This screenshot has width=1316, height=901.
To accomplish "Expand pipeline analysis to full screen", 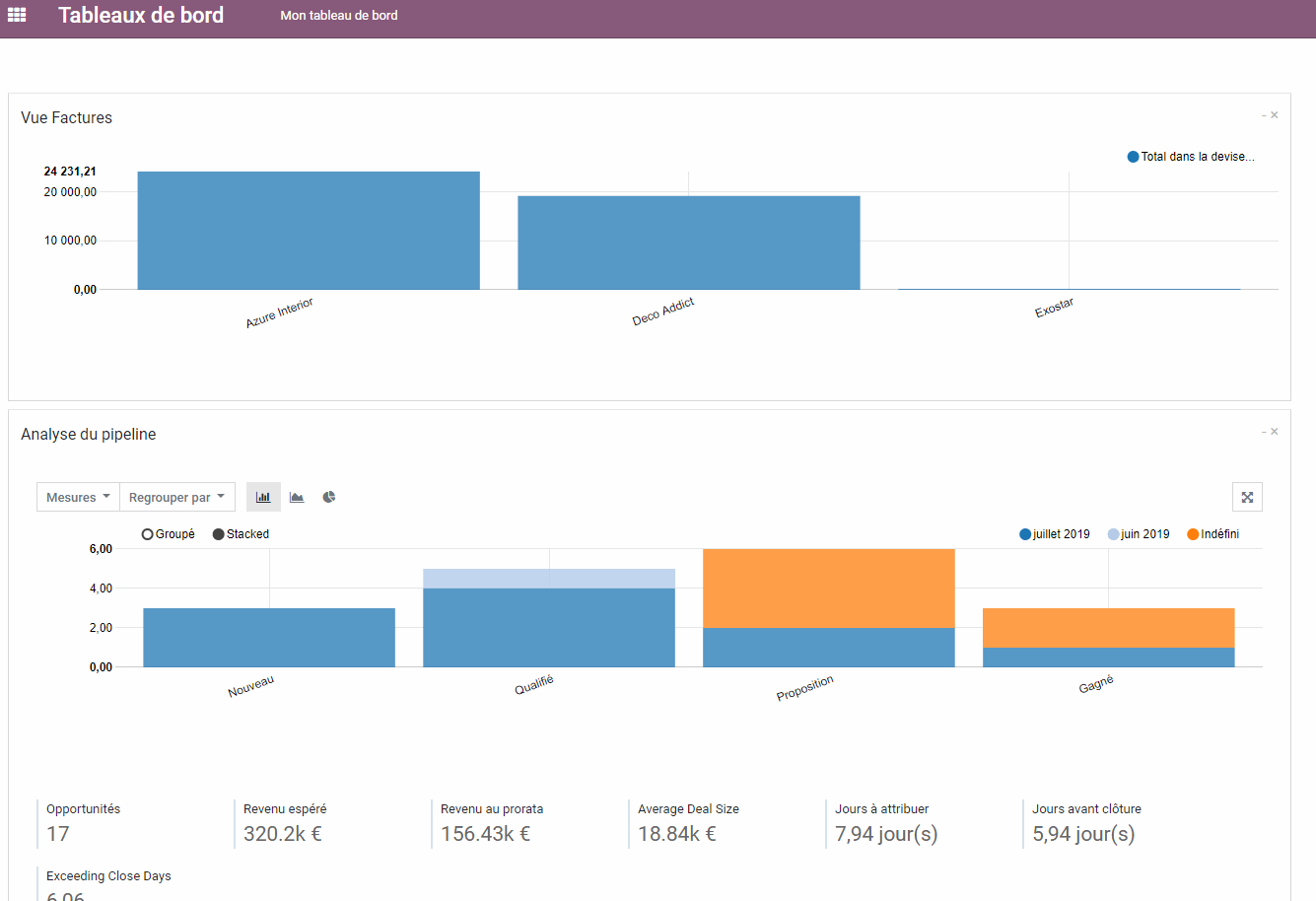I will [x=1247, y=497].
